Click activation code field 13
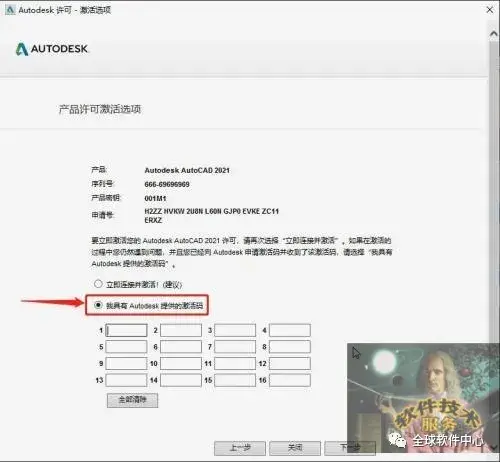This screenshot has width=500, height=462. pos(126,380)
